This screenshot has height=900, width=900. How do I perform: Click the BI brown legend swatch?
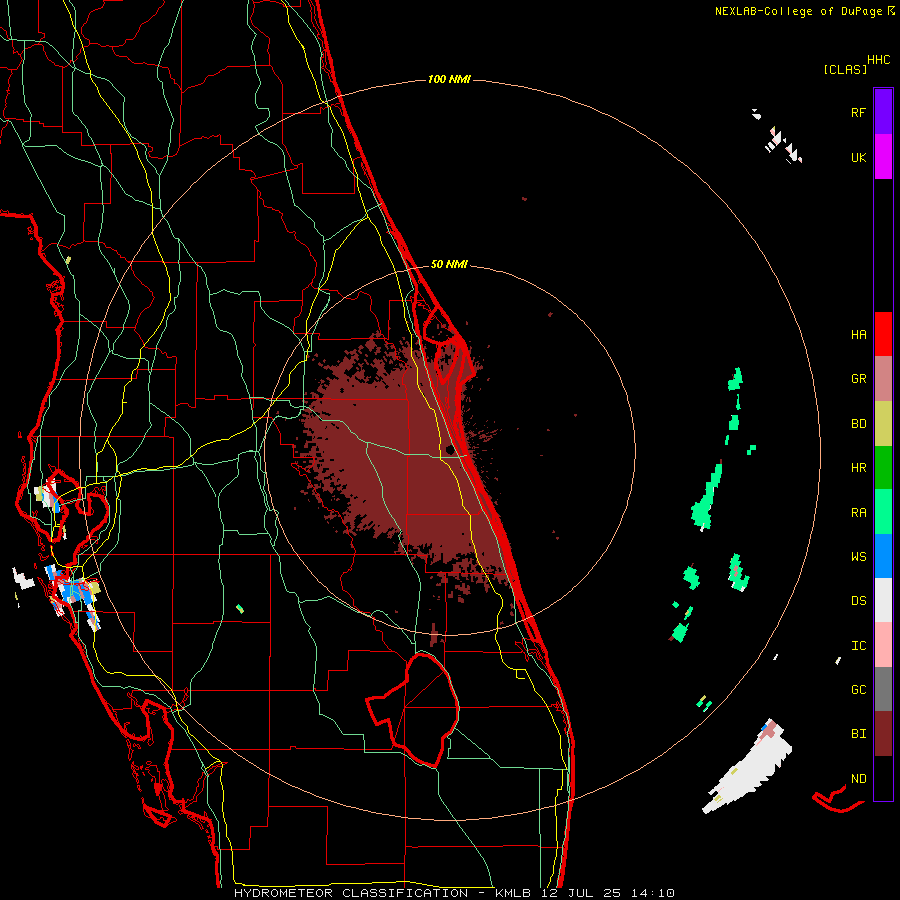883,734
